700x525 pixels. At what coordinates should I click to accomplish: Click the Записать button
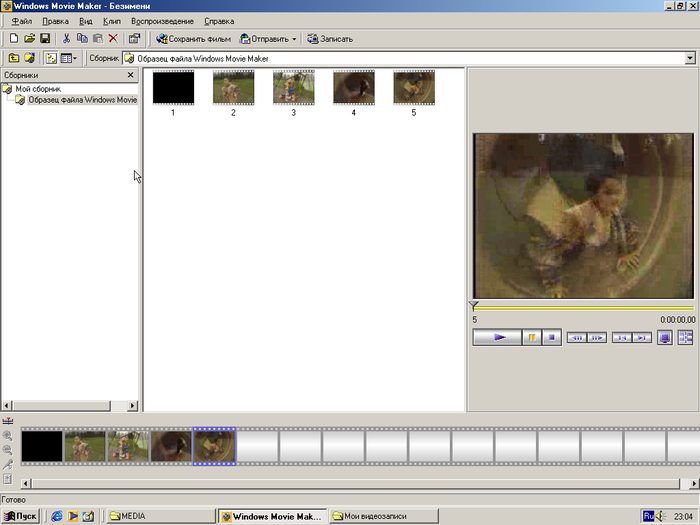329,39
